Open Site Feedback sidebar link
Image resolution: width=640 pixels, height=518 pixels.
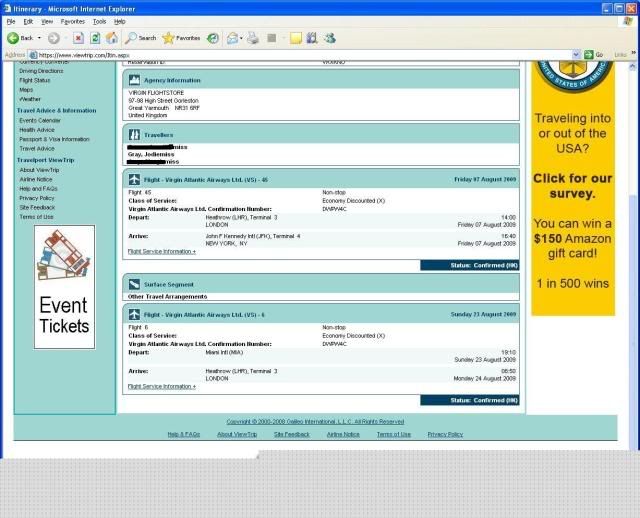[x=37, y=207]
